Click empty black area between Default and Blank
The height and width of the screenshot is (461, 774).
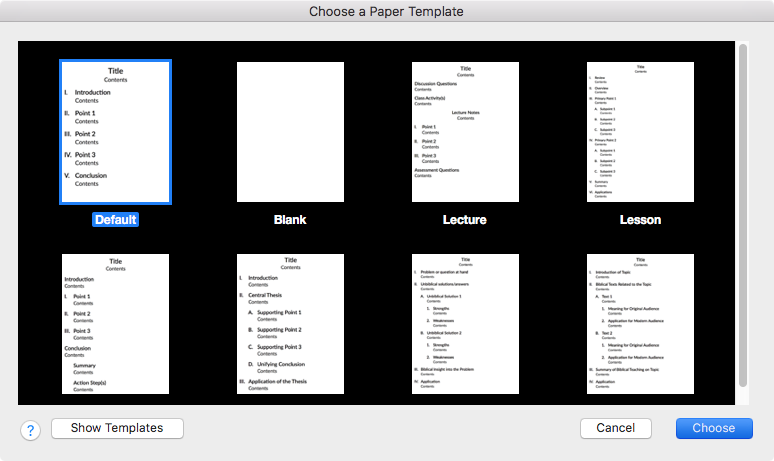click(x=204, y=131)
